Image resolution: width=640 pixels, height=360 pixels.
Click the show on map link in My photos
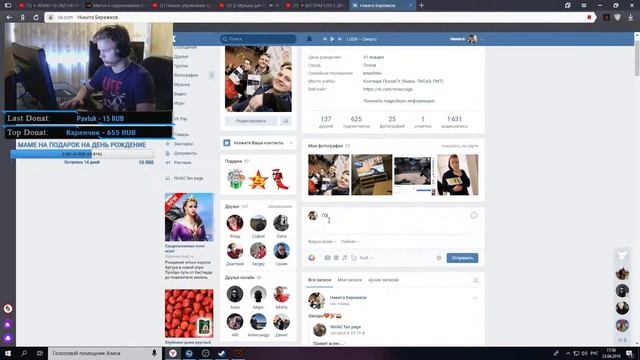tap(460, 146)
